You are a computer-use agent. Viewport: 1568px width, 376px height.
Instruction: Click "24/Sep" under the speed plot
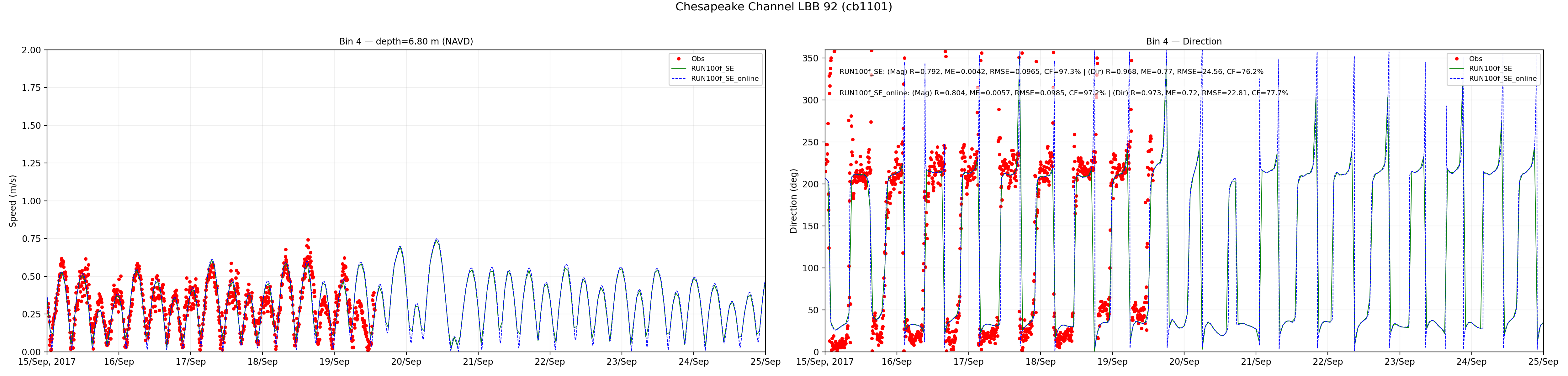tap(693, 361)
